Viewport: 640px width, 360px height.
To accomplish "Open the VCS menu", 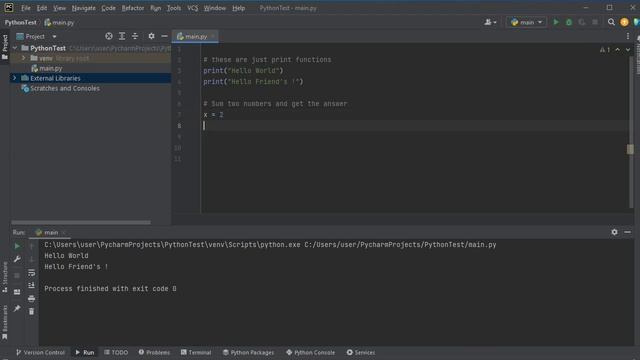I will 192,8.
